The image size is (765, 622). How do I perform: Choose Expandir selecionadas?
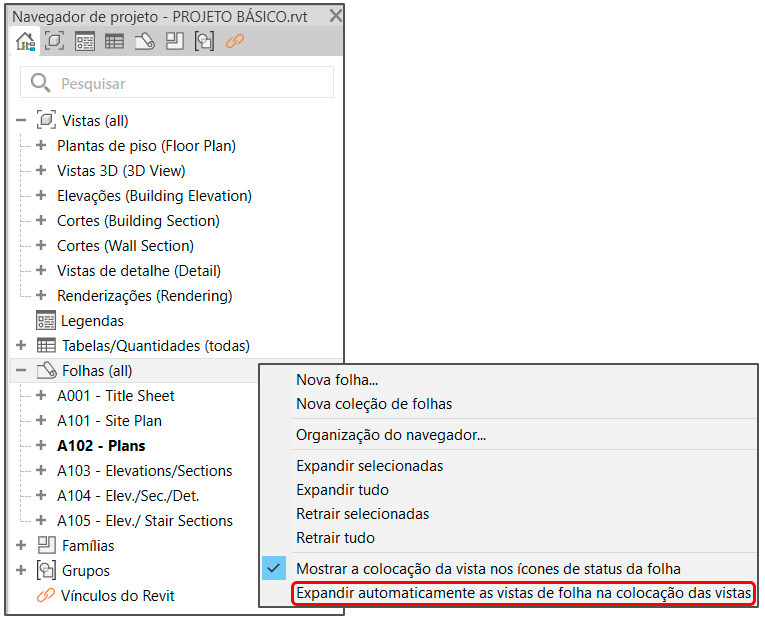point(370,466)
